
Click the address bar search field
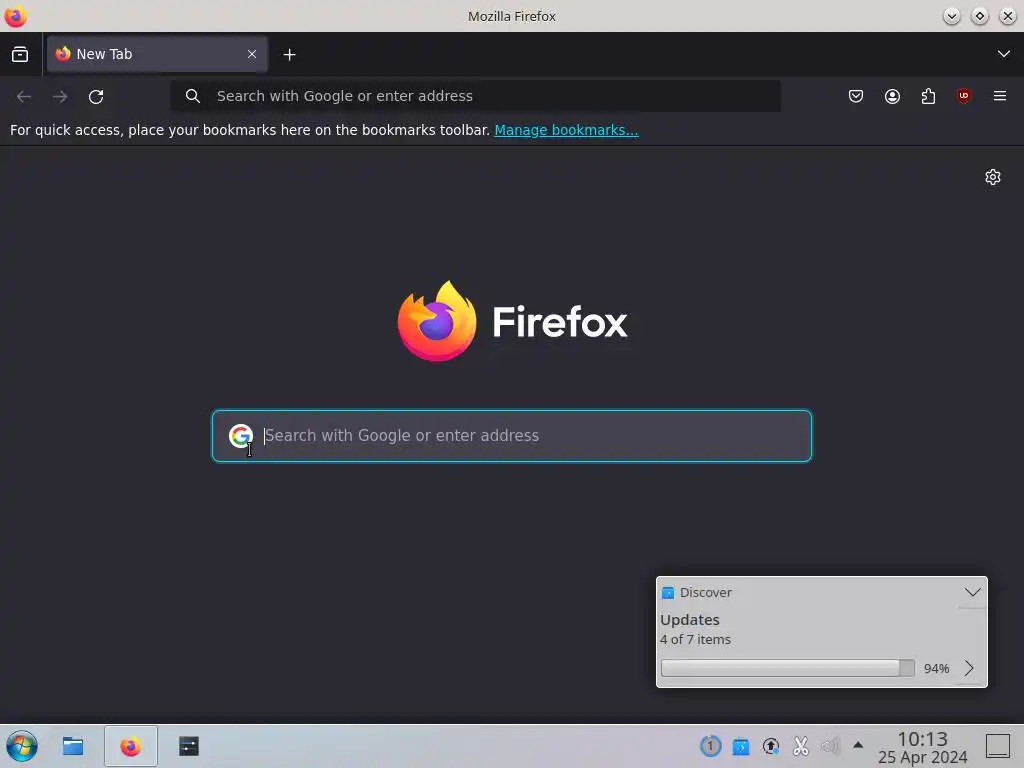(x=475, y=96)
